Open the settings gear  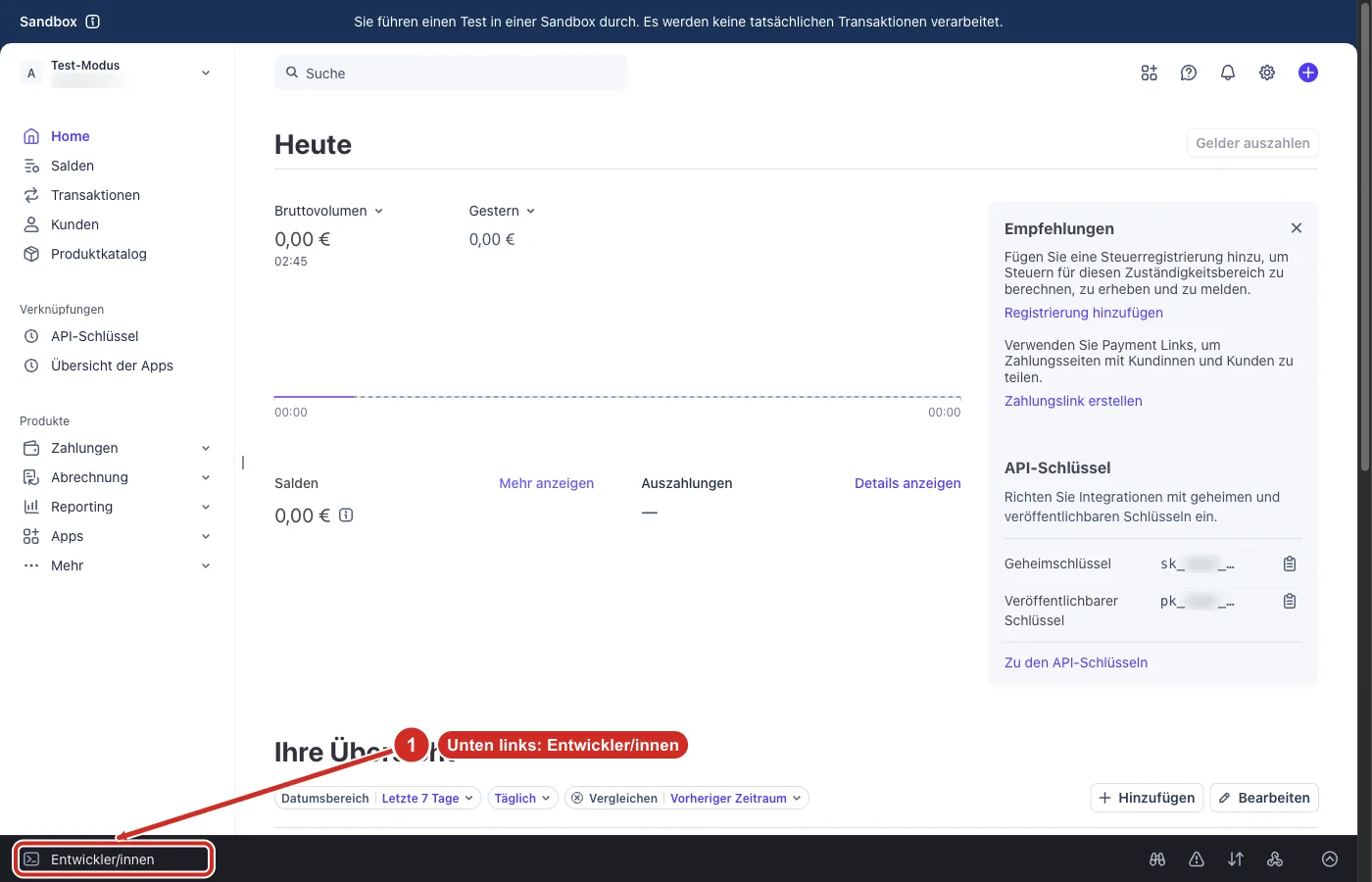pos(1267,73)
